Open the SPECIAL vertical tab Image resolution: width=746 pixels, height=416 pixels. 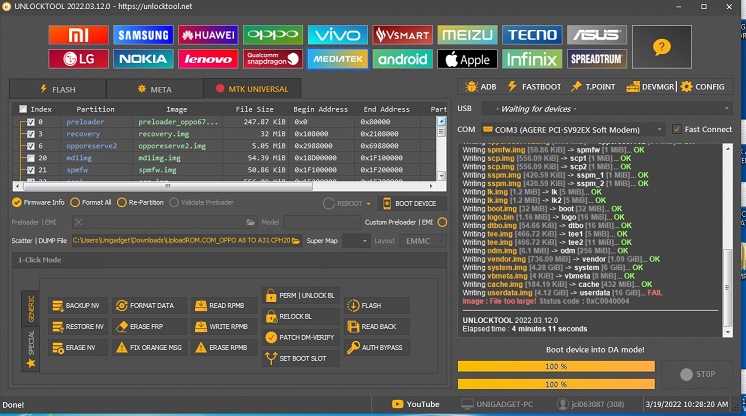[x=31, y=349]
